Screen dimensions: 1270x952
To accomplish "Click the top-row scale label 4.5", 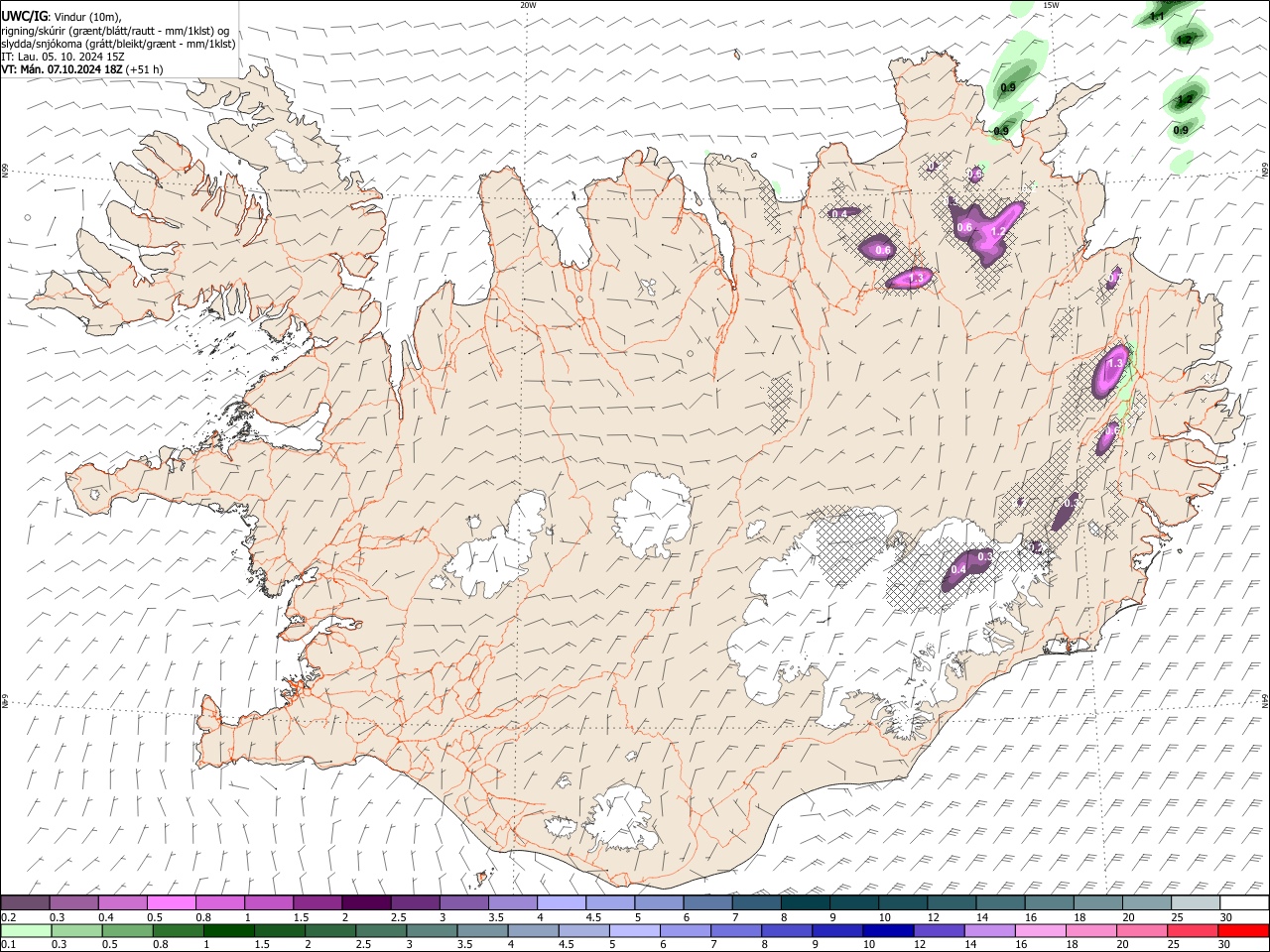I will pyautogui.click(x=593, y=917).
